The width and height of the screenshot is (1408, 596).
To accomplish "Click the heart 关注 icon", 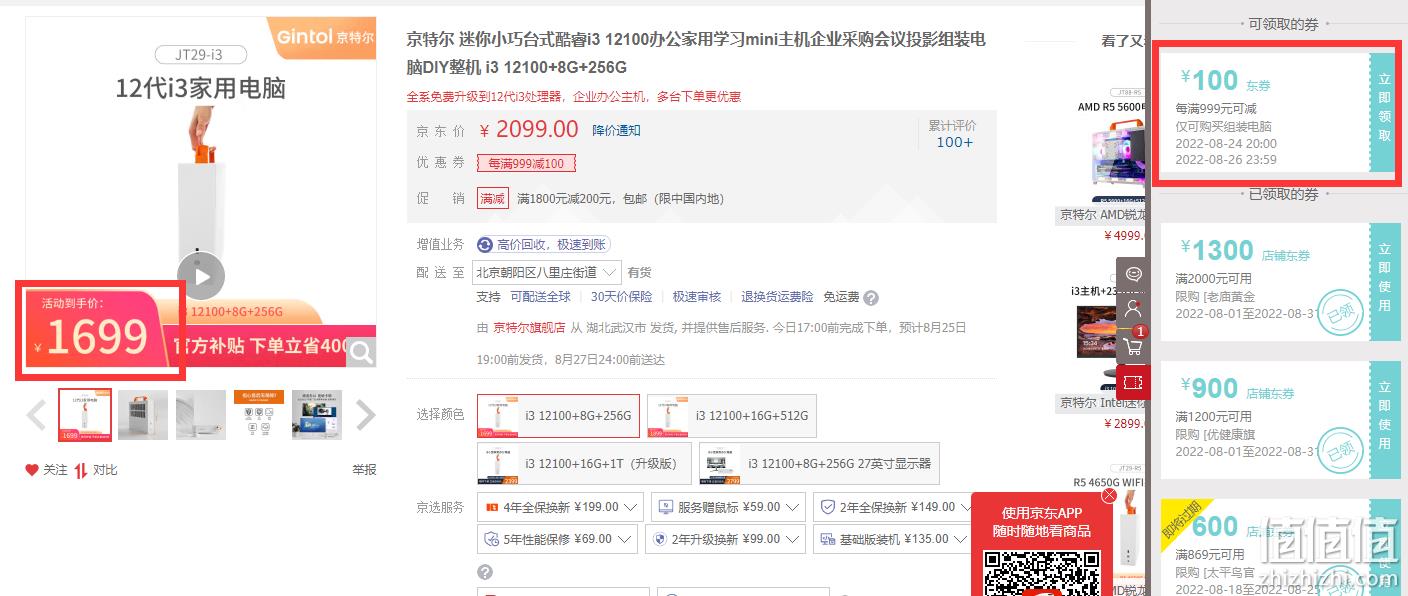I will pos(32,470).
